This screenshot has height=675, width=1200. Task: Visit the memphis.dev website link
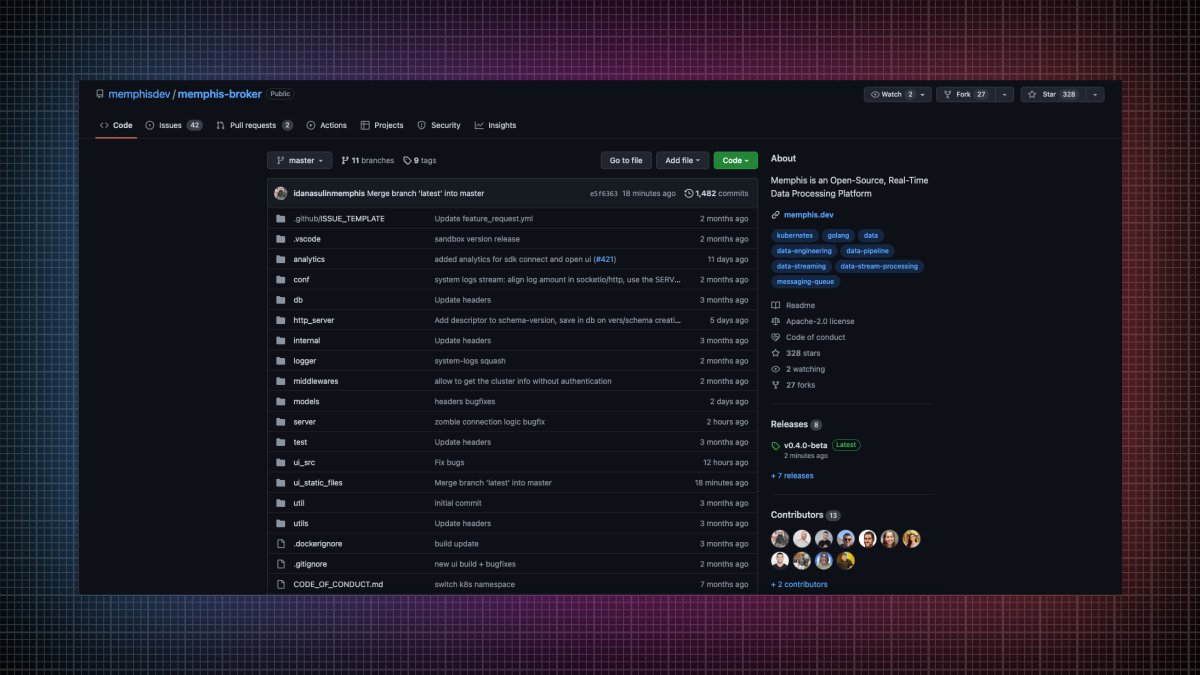pos(809,215)
